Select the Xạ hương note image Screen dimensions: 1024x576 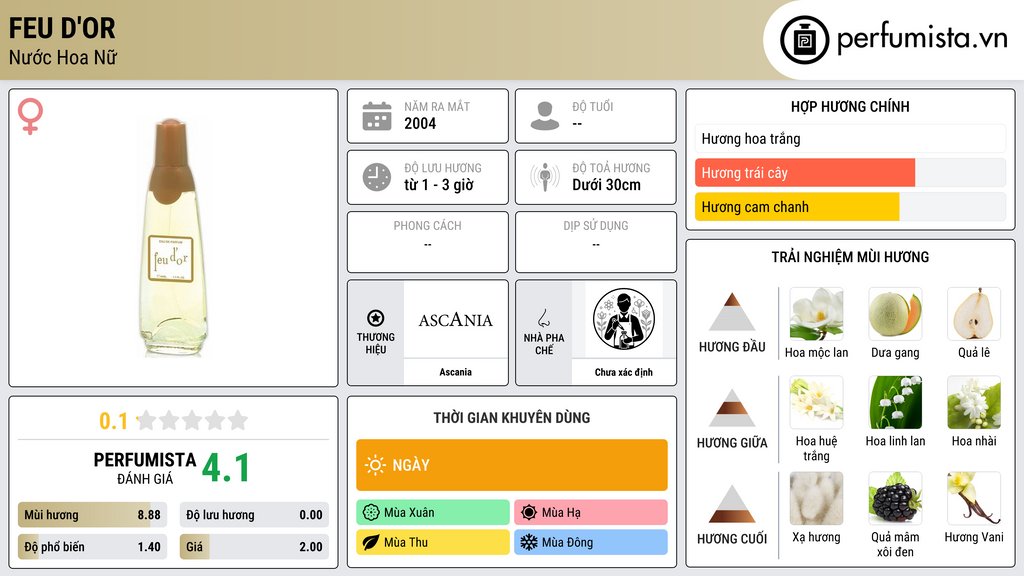816,499
